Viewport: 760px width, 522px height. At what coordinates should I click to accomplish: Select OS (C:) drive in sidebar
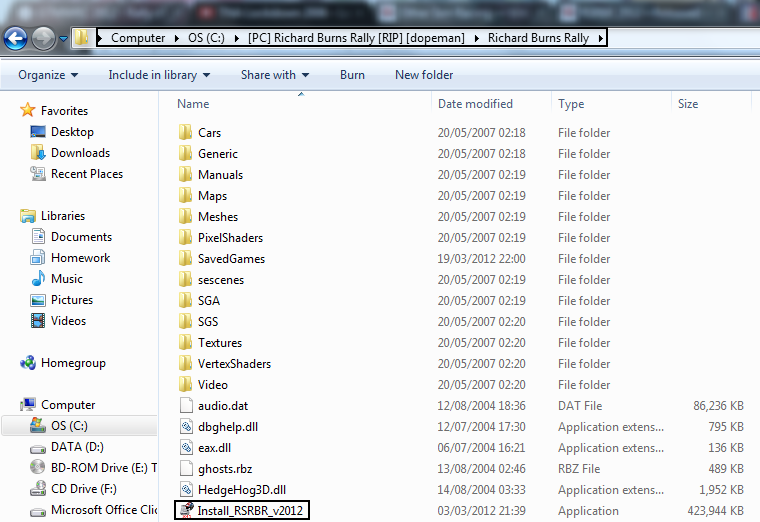(x=69, y=426)
